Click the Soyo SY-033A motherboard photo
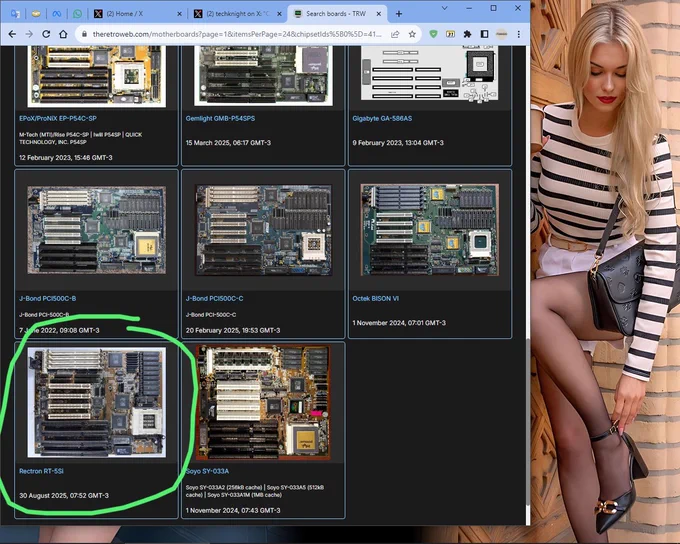Viewport: 680px width, 544px height. tap(263, 402)
